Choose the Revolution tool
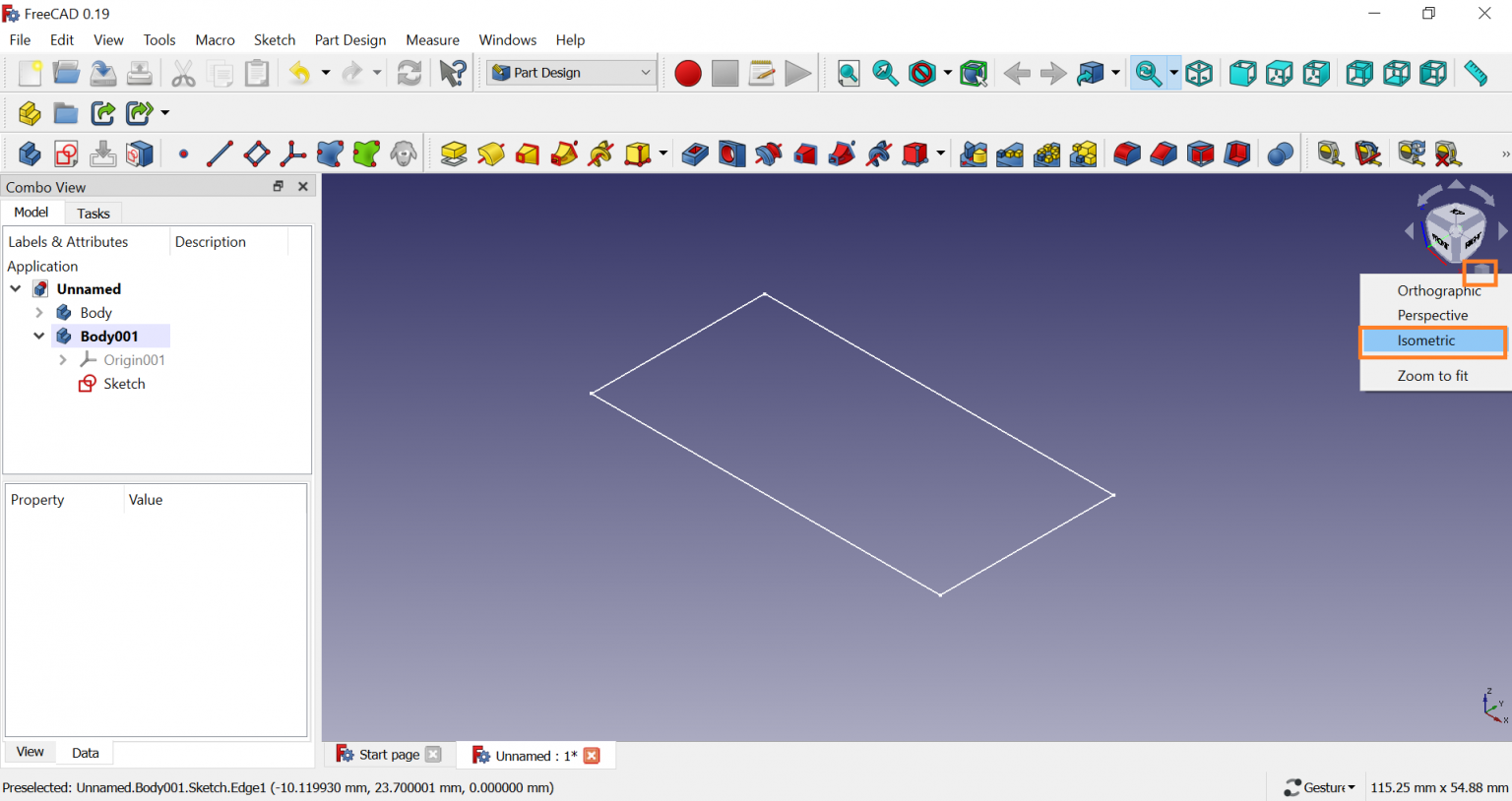The width and height of the screenshot is (1512, 801). coord(491,154)
